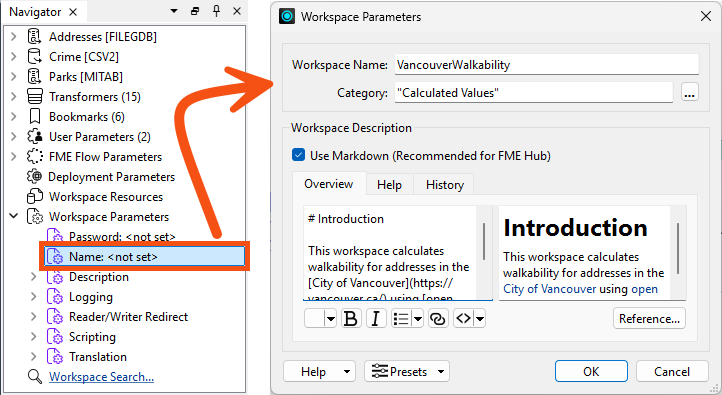Click the Deployment Parameters gear icon

pyautogui.click(x=34, y=176)
